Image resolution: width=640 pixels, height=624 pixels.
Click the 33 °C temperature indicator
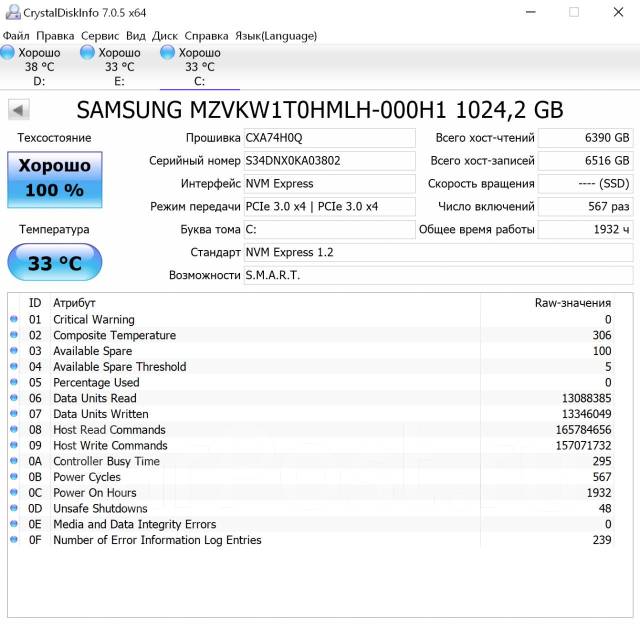coord(54,264)
